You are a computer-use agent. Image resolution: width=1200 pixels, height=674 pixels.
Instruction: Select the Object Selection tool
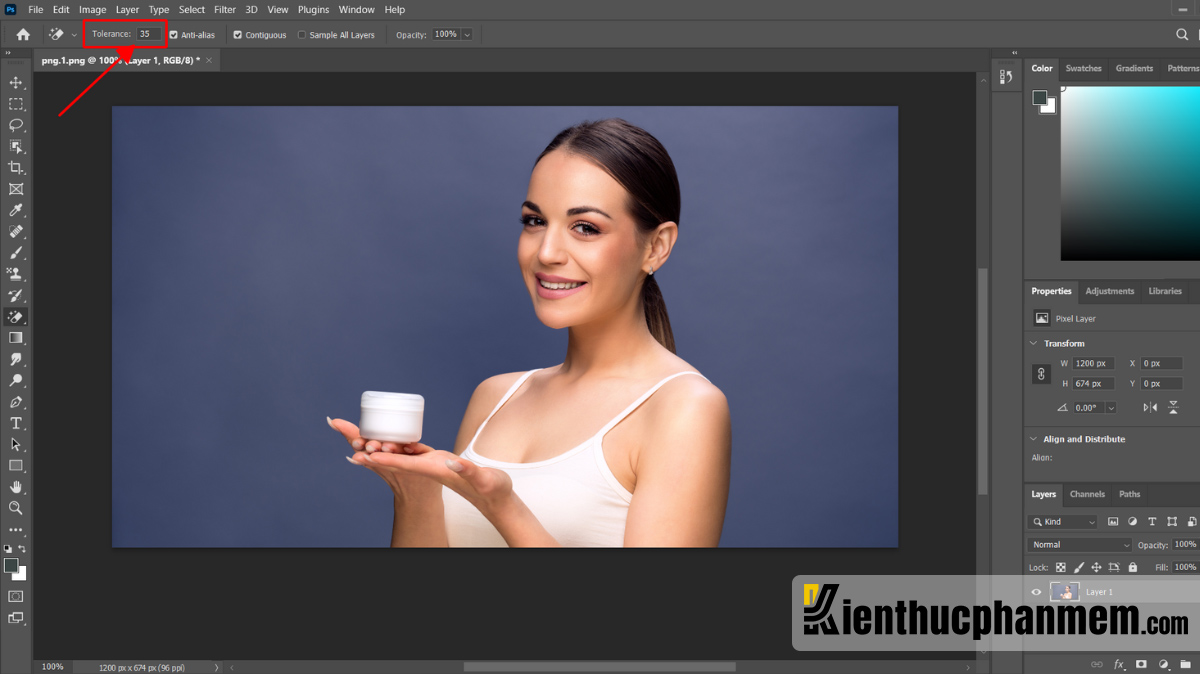pyautogui.click(x=16, y=146)
